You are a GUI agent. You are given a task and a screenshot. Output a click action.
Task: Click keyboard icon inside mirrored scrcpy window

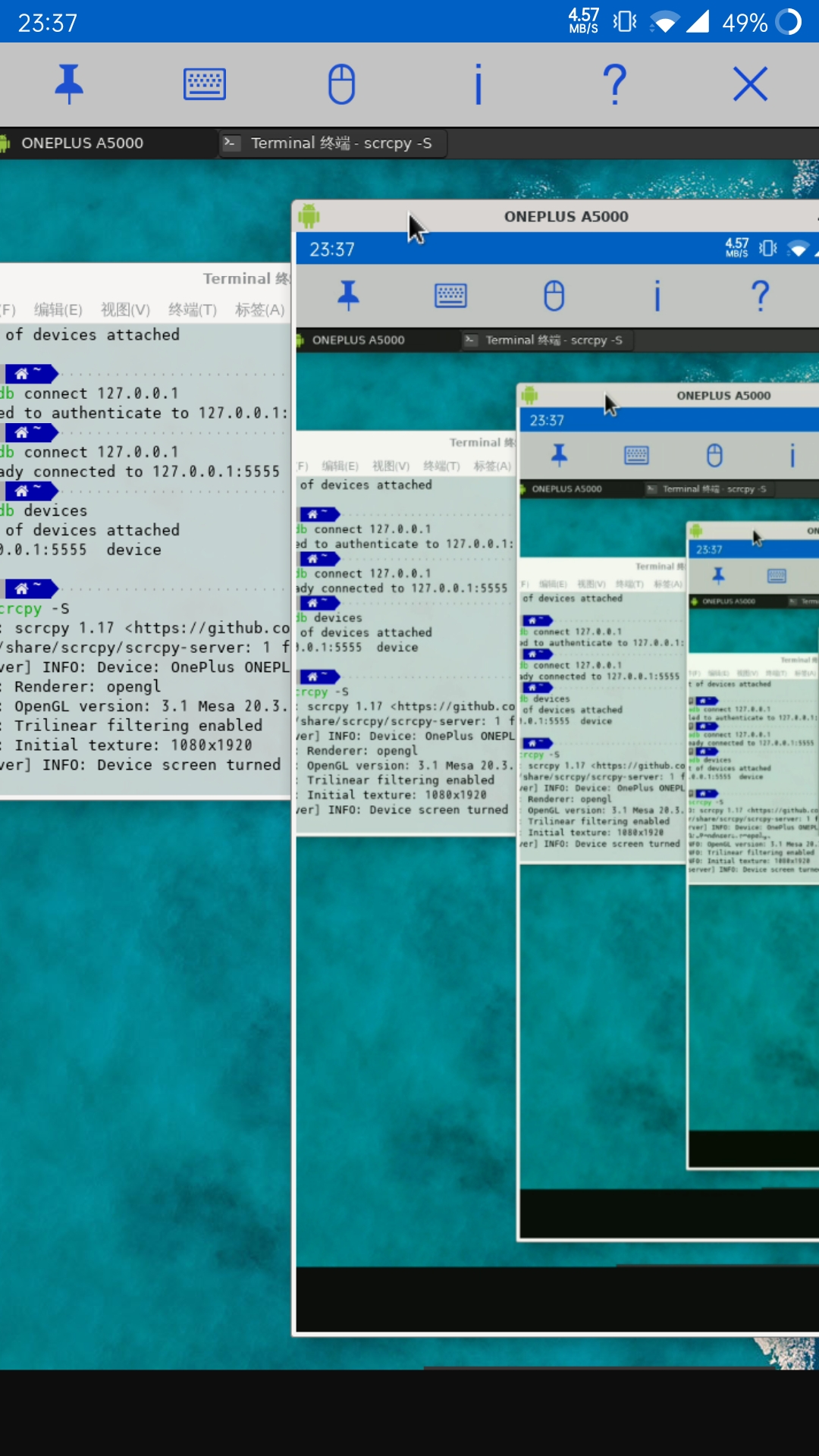tap(450, 295)
